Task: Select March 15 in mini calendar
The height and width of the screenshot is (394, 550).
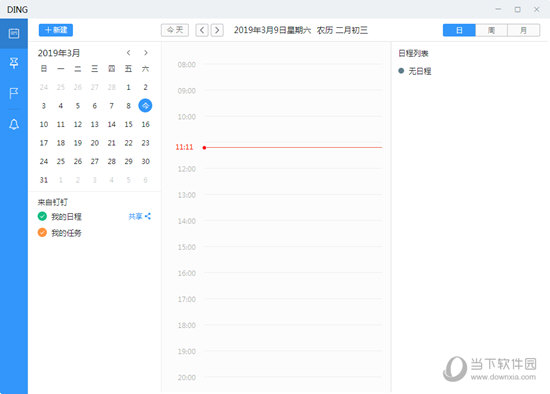Action: pos(128,124)
